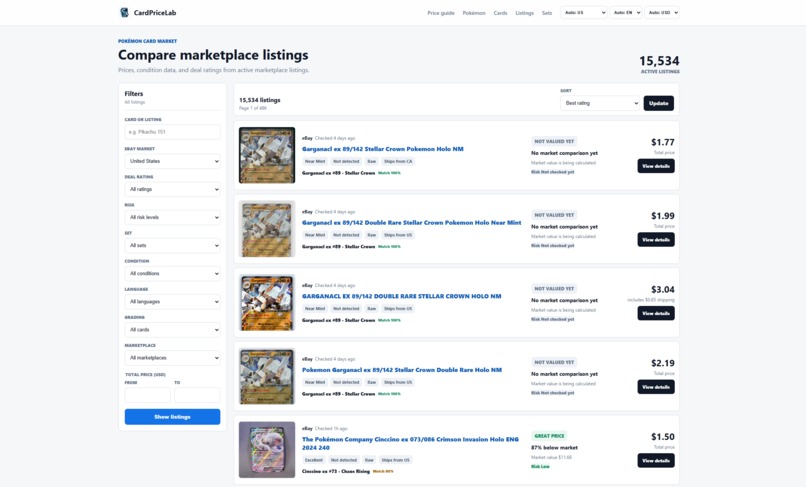Open the Auto: USD currency dropdown
Image resolution: width=806 pixels, height=487 pixels.
coord(662,12)
